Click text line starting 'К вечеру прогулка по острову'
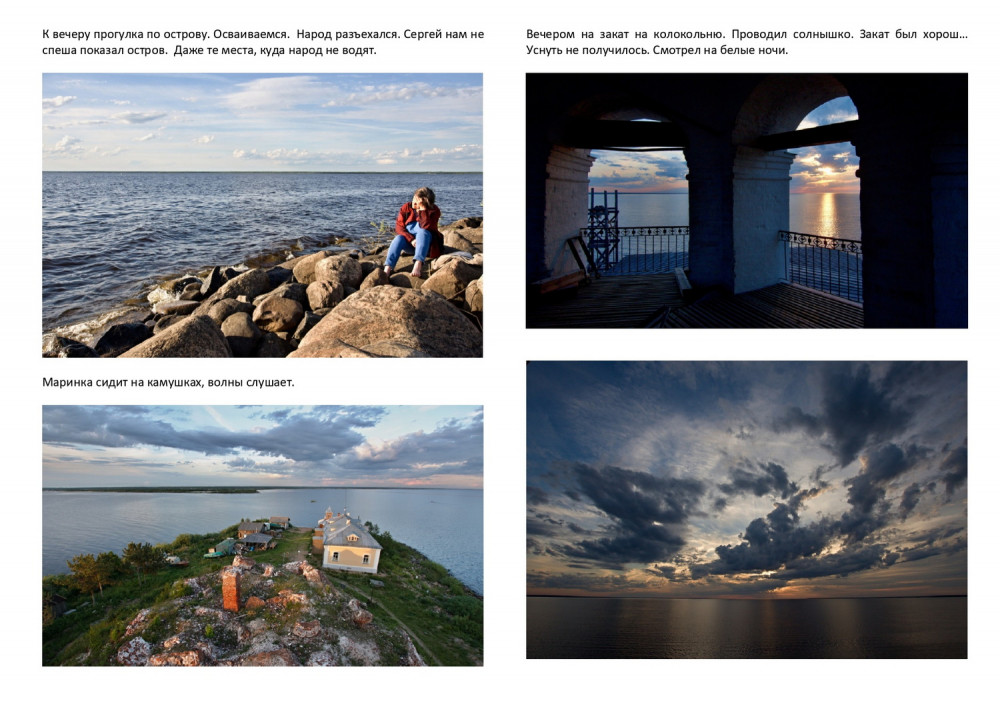 [x=263, y=34]
